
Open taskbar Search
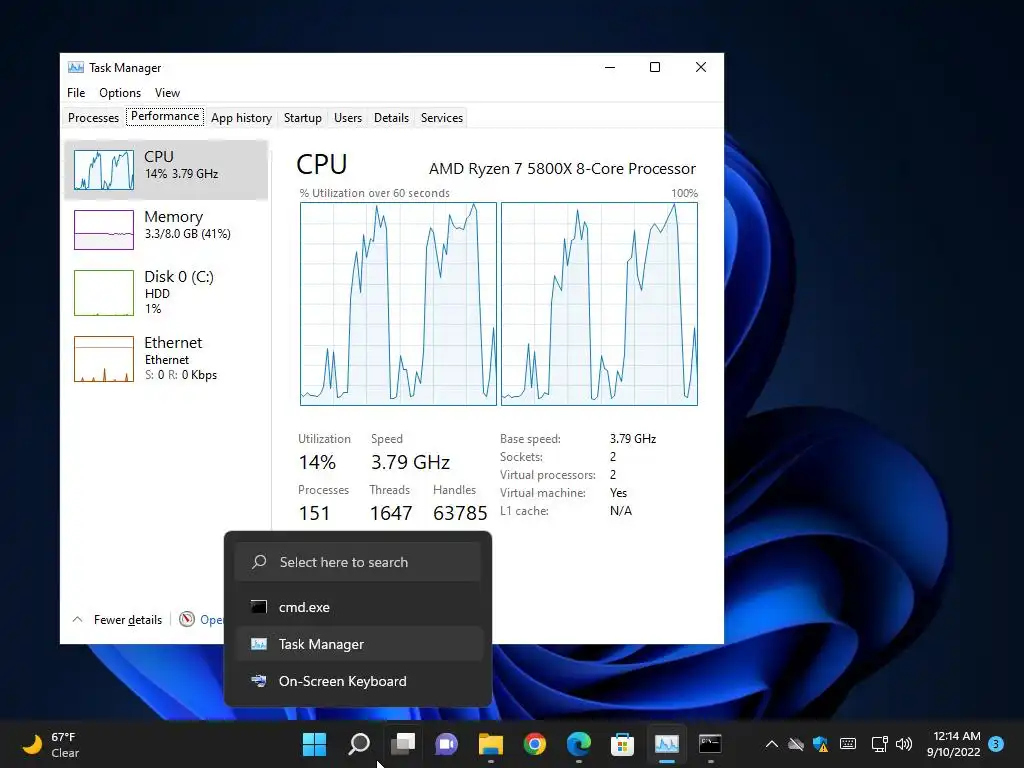(x=359, y=744)
